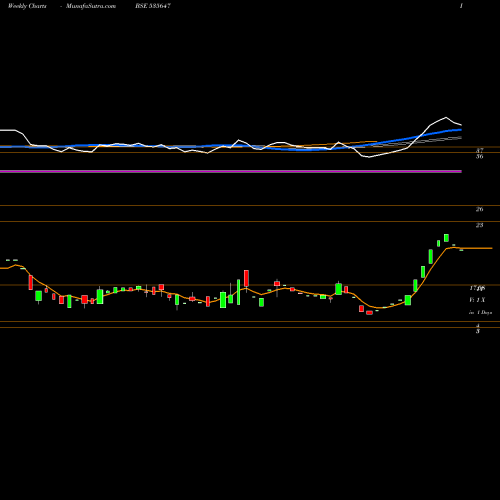Click the white indicator line's peak
Viewport: 500px width, 500px height.
tap(446, 118)
